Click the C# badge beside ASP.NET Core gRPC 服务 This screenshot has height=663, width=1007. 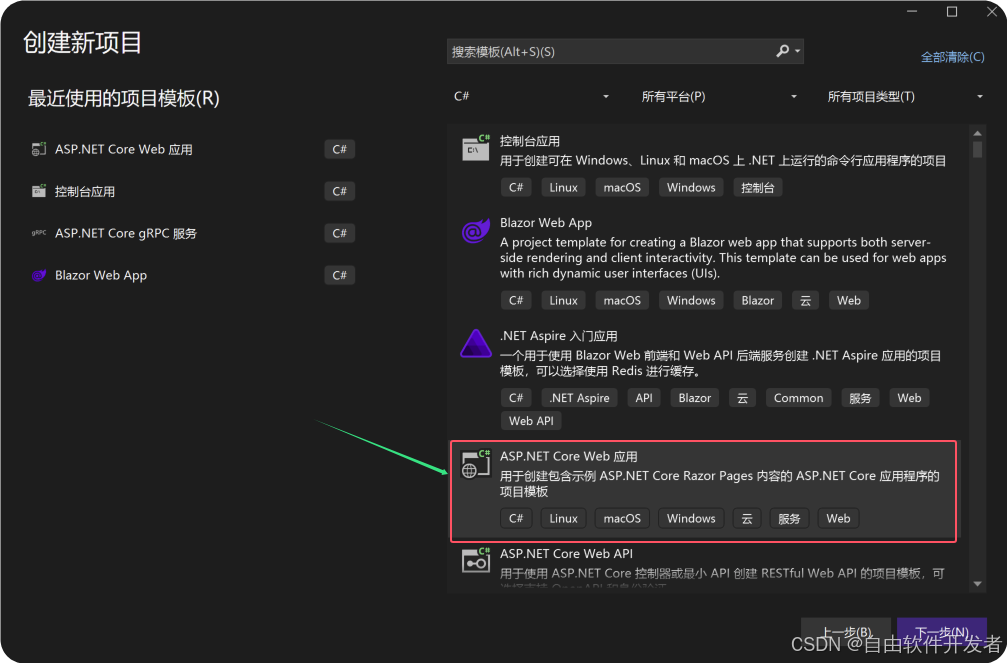(340, 233)
